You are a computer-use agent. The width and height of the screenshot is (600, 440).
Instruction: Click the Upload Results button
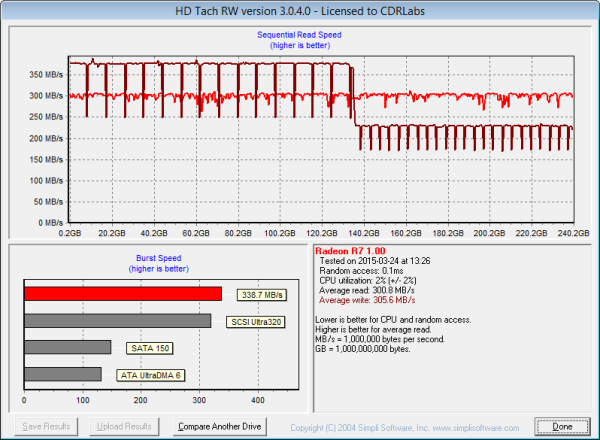(122, 426)
